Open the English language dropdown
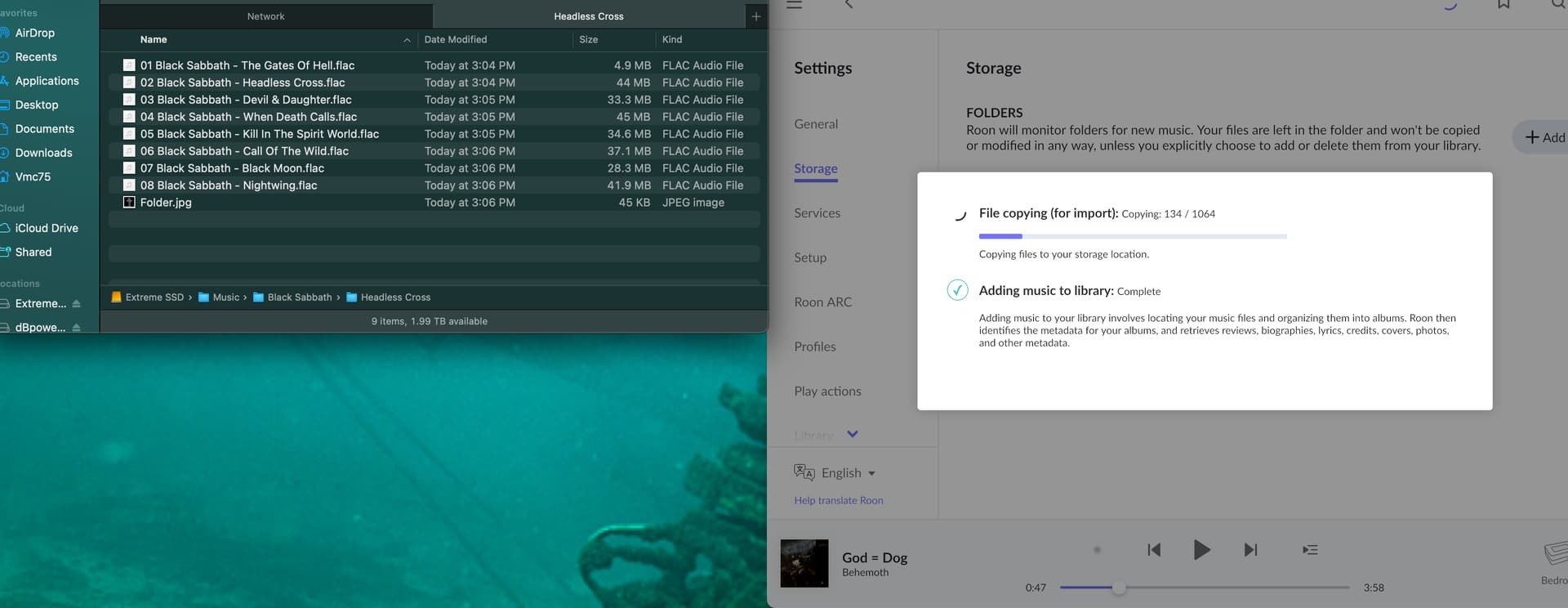Image resolution: width=1568 pixels, height=608 pixels. [x=848, y=473]
